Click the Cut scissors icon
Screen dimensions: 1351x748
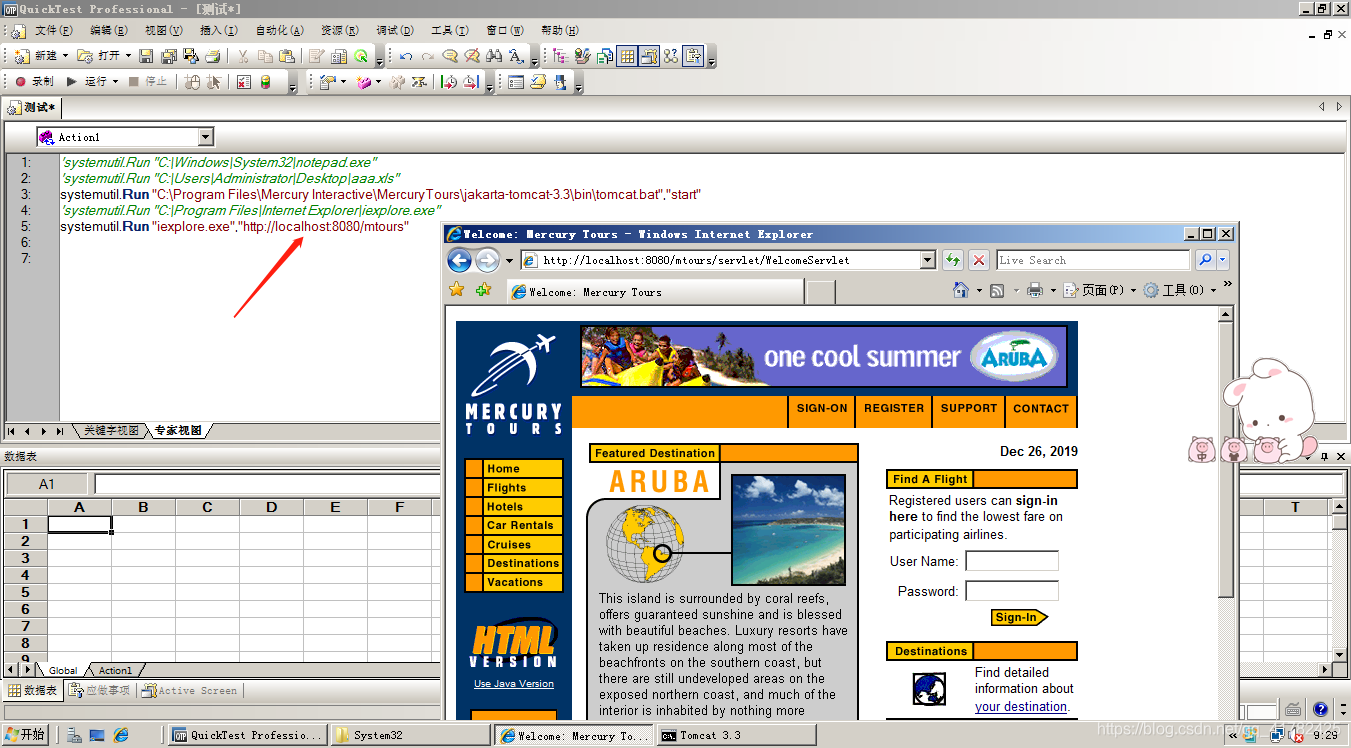pos(243,57)
